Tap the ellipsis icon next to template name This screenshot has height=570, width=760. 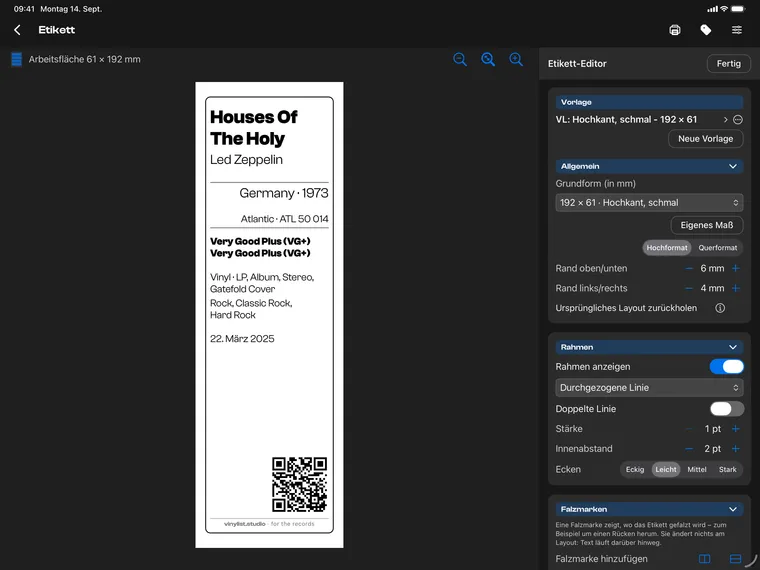(x=738, y=120)
